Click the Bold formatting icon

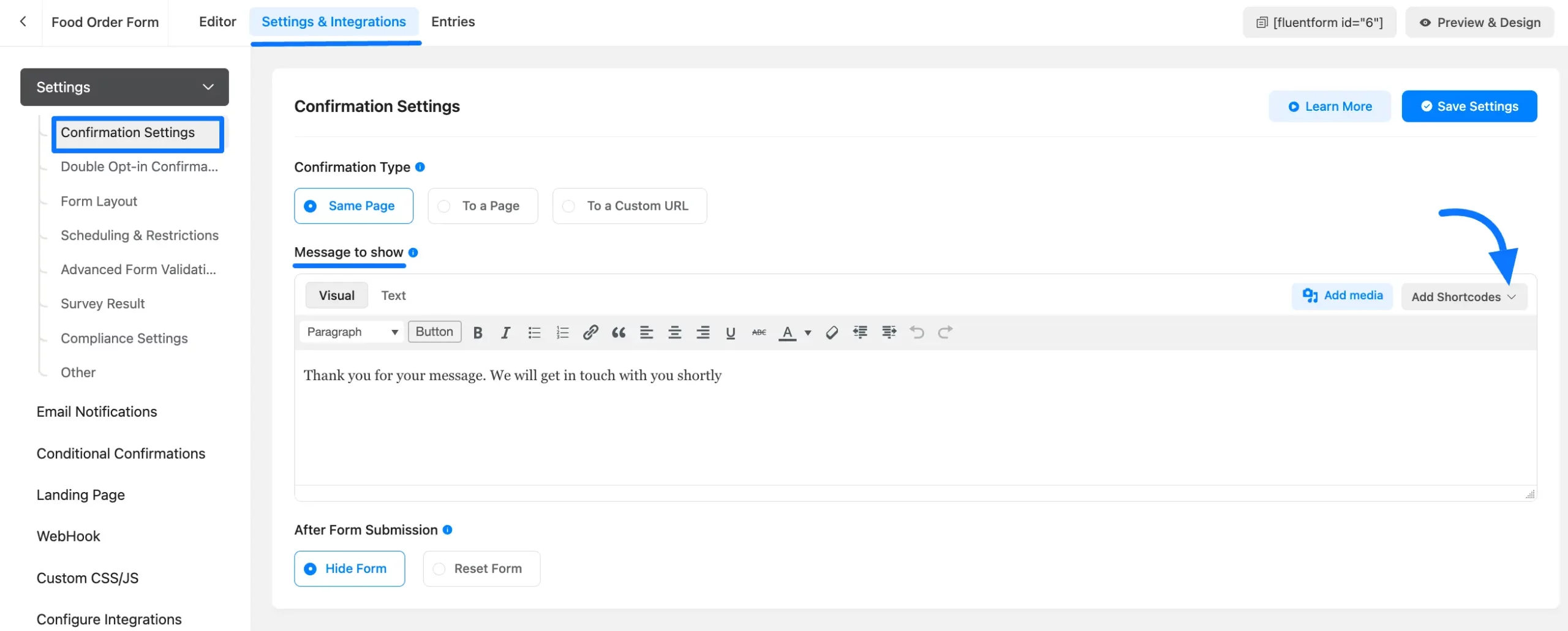(478, 332)
